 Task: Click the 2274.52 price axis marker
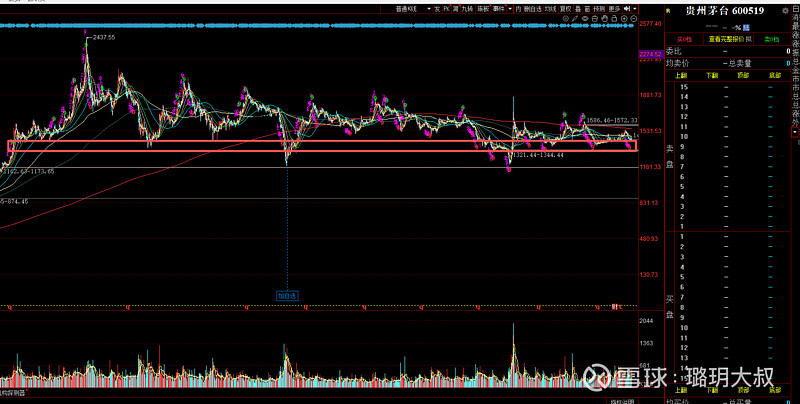[650, 54]
